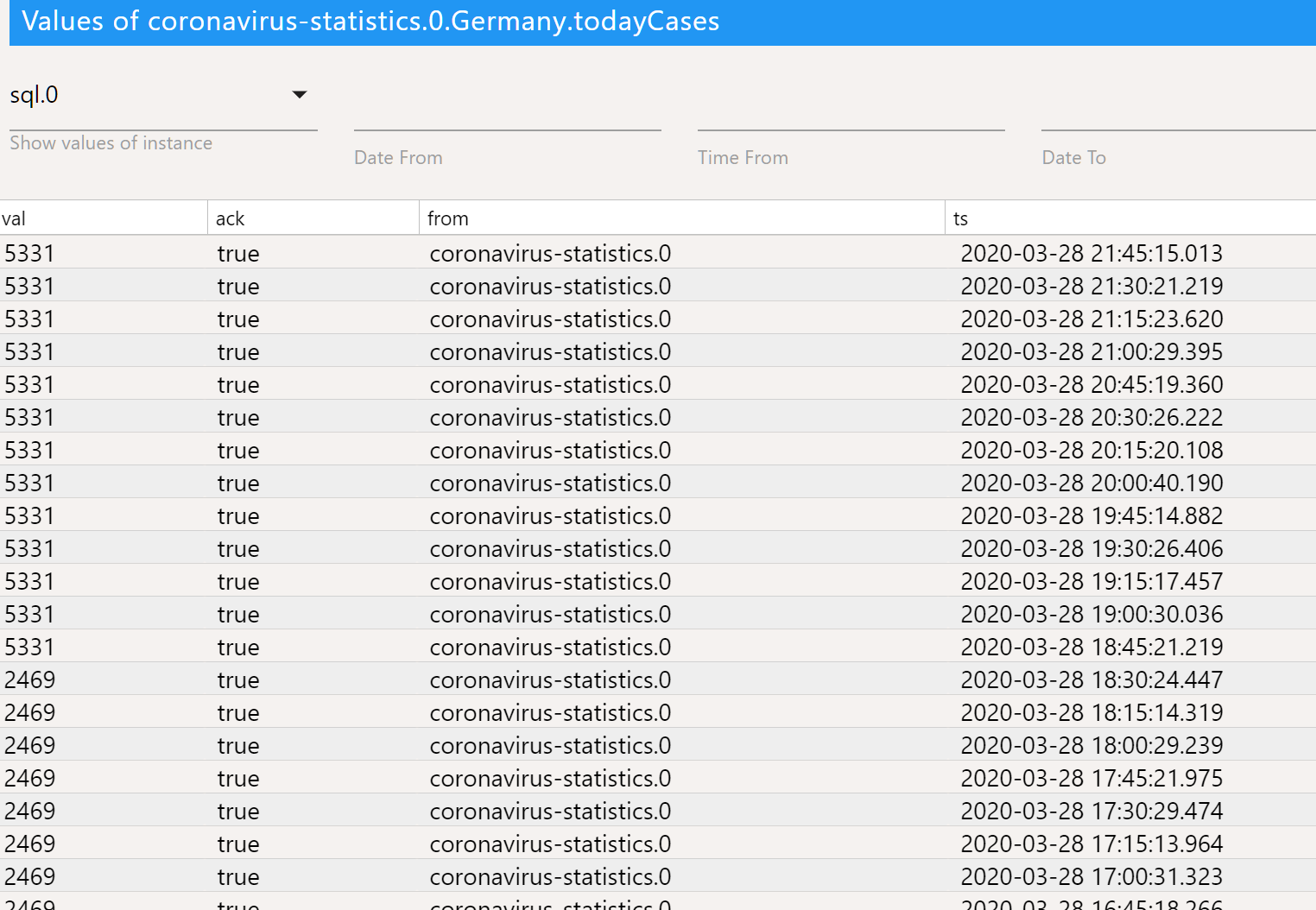
Task: Select timestamp 2020-03-28 17:00:31.323
Action: 1091,876
